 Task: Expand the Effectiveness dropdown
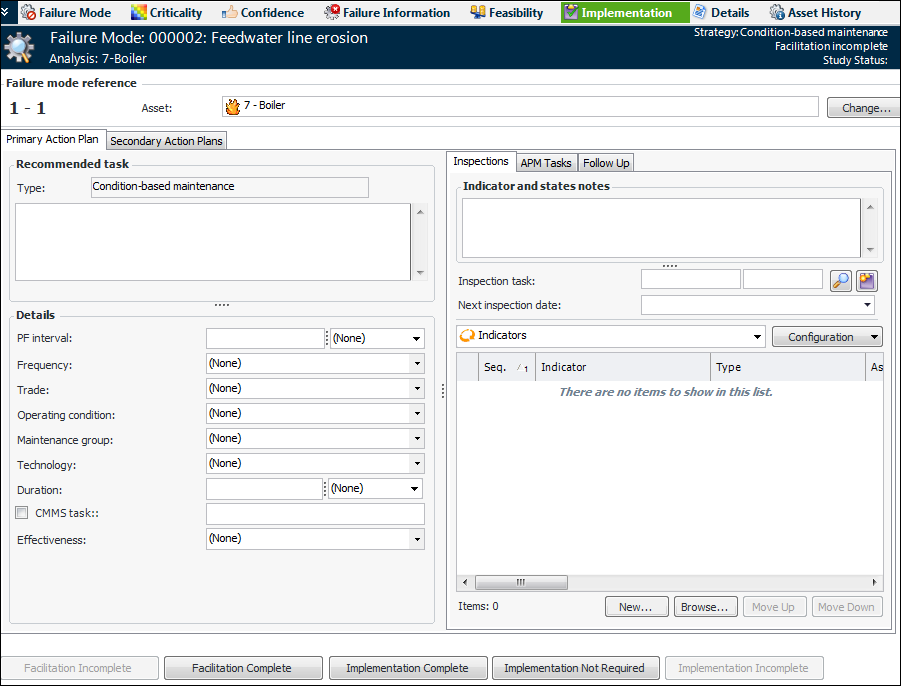pos(417,539)
